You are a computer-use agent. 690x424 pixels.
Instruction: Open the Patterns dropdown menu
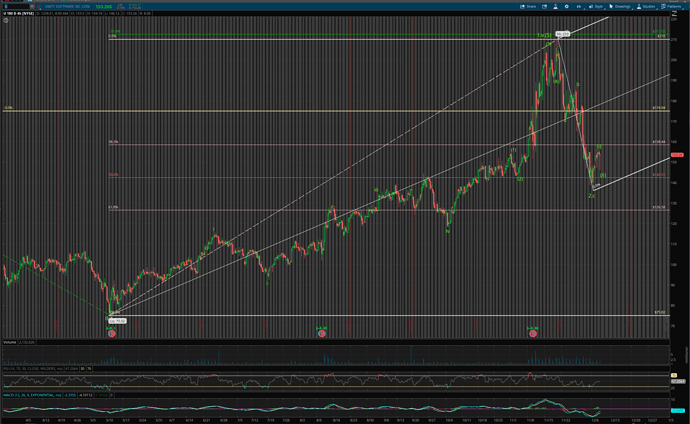pyautogui.click(x=671, y=7)
